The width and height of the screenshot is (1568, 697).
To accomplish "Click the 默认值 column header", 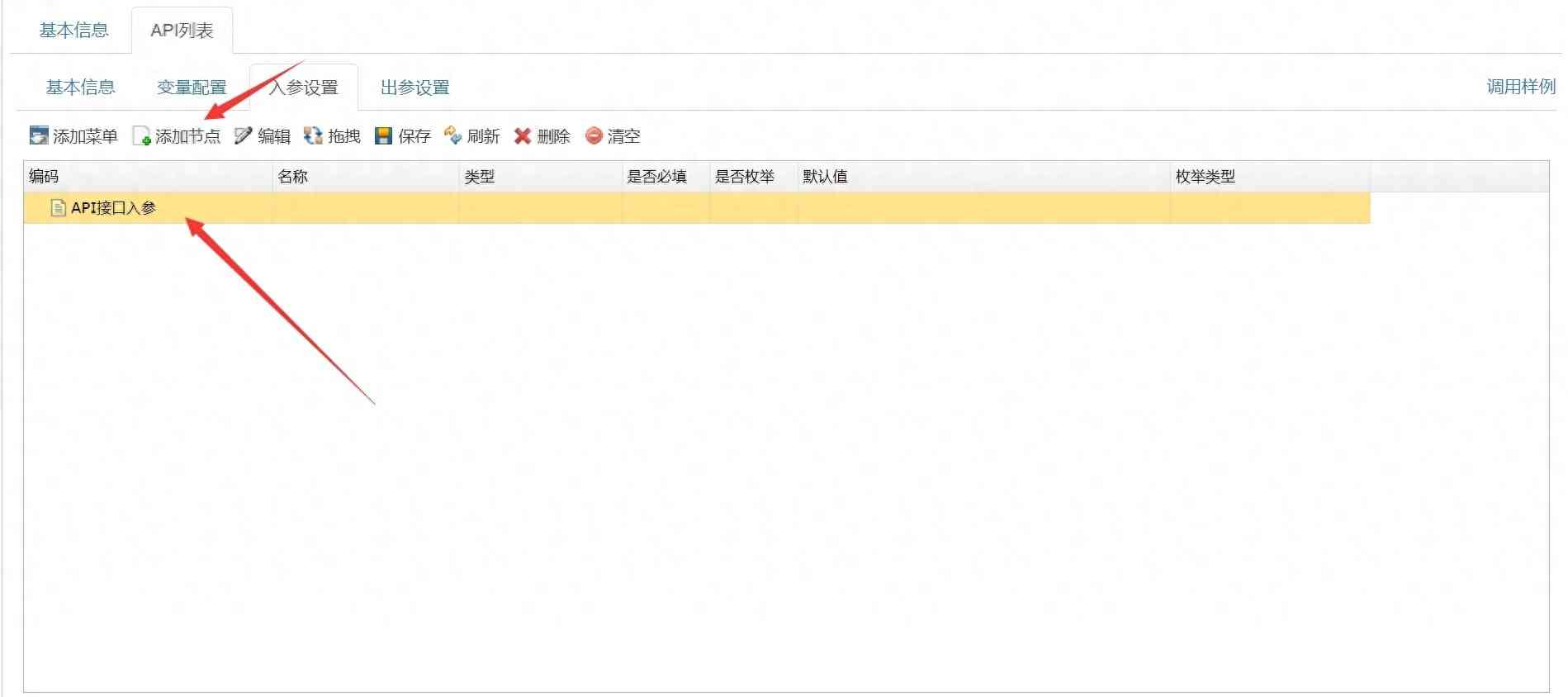I will 984,176.
